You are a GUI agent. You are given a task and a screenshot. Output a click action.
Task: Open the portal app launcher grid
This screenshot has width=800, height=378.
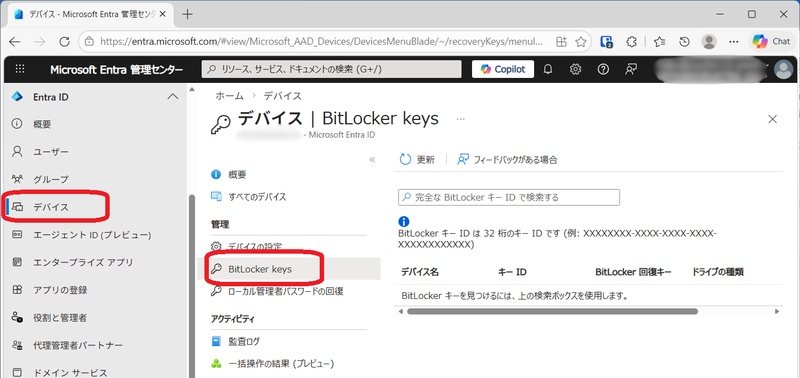(x=20, y=69)
